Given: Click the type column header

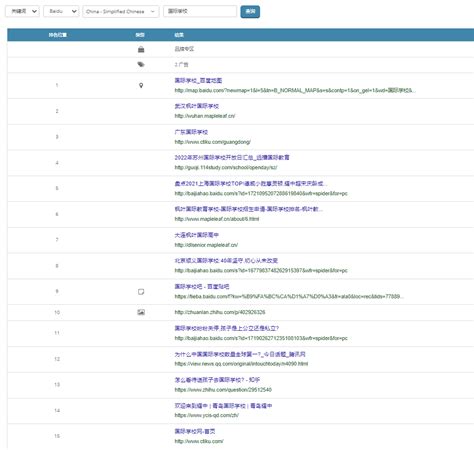Looking at the screenshot, I should pos(140,35).
